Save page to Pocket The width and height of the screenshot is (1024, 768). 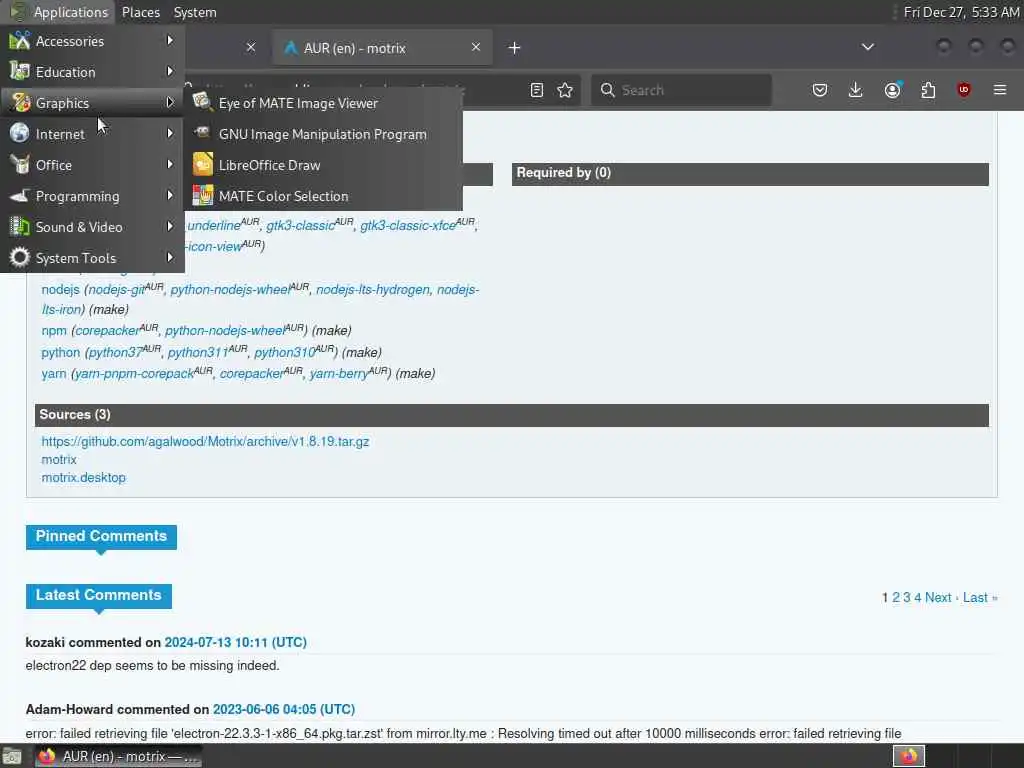click(x=820, y=90)
